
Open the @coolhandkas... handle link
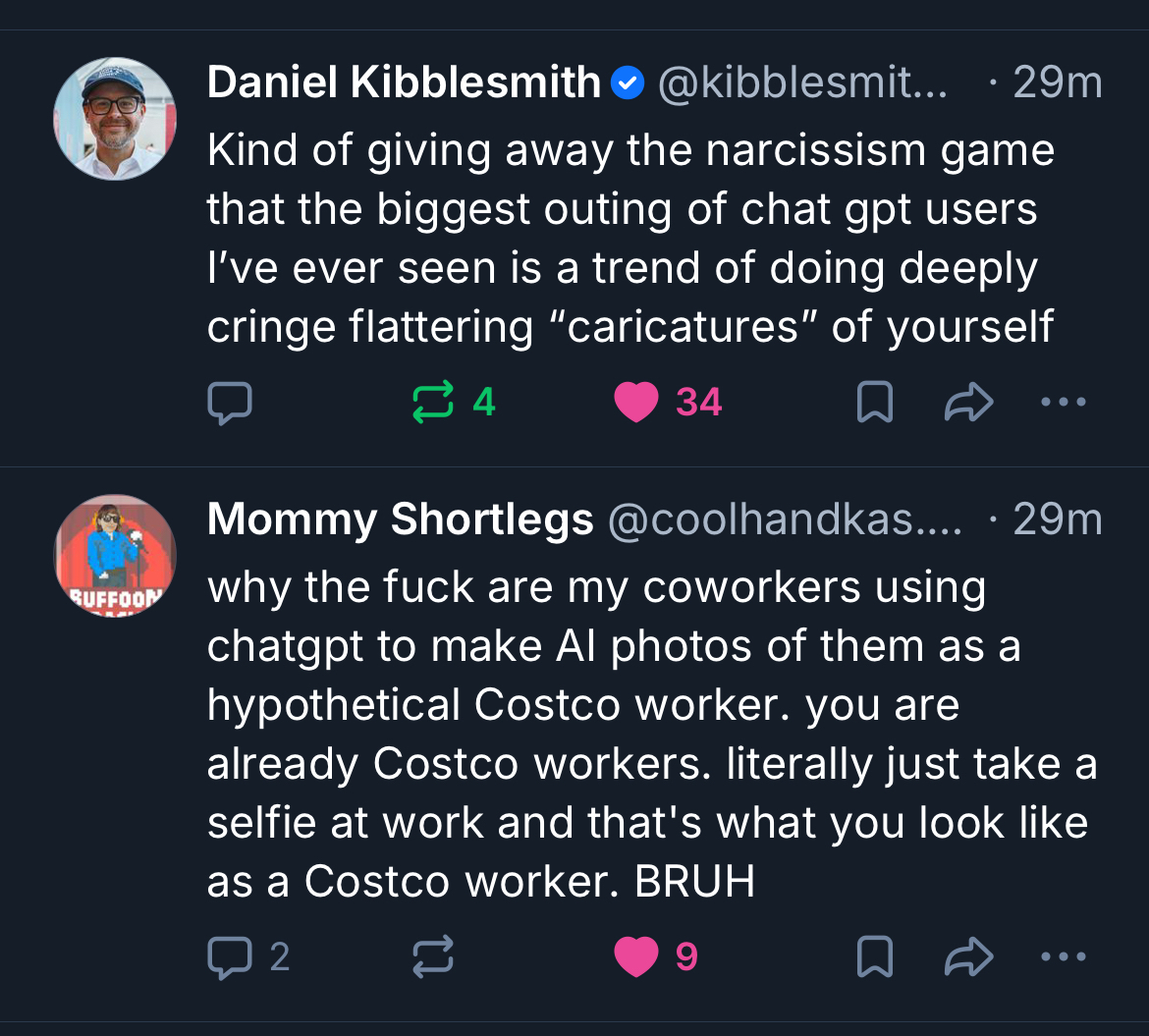coord(785,519)
